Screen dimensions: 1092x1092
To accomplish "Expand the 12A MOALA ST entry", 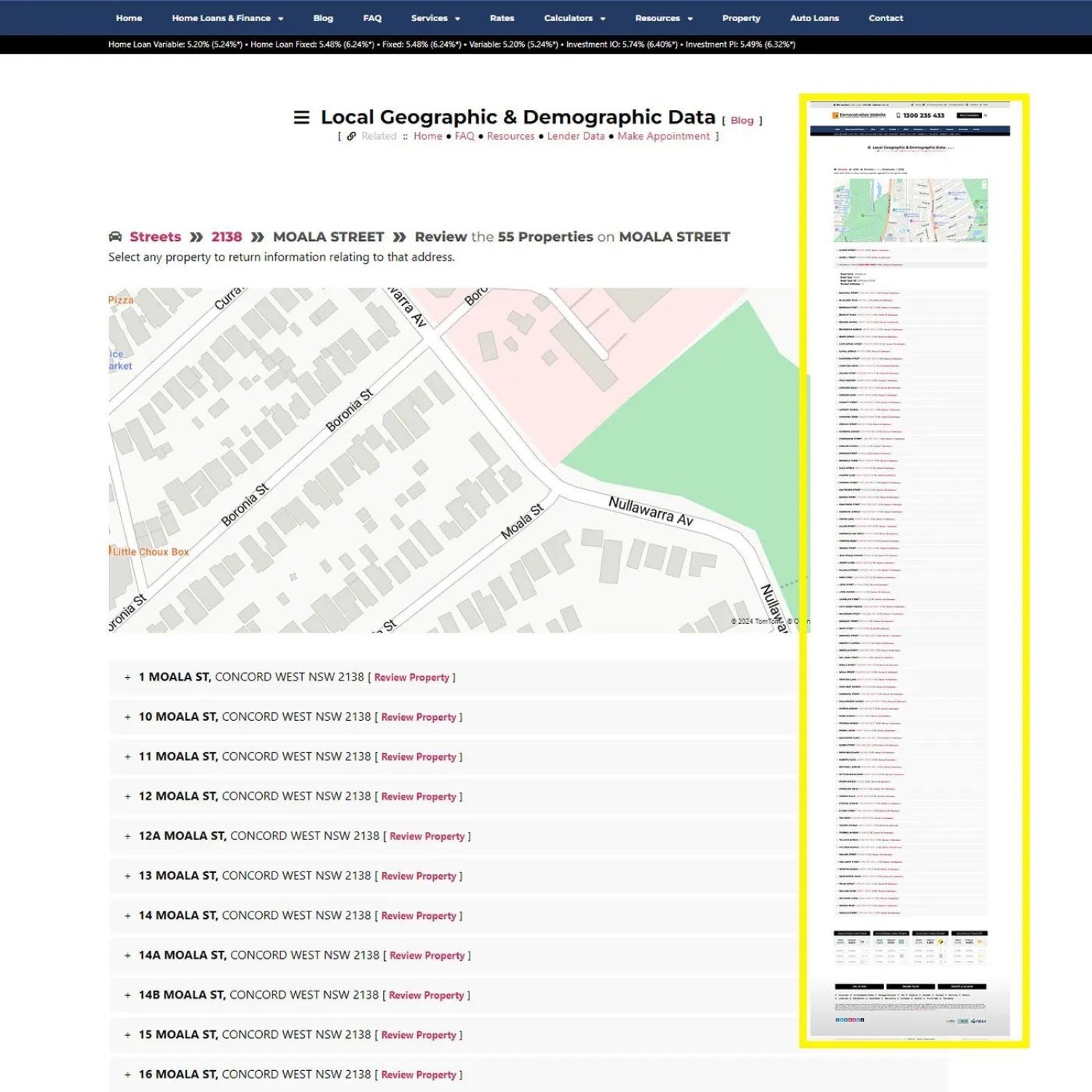I will (x=127, y=836).
